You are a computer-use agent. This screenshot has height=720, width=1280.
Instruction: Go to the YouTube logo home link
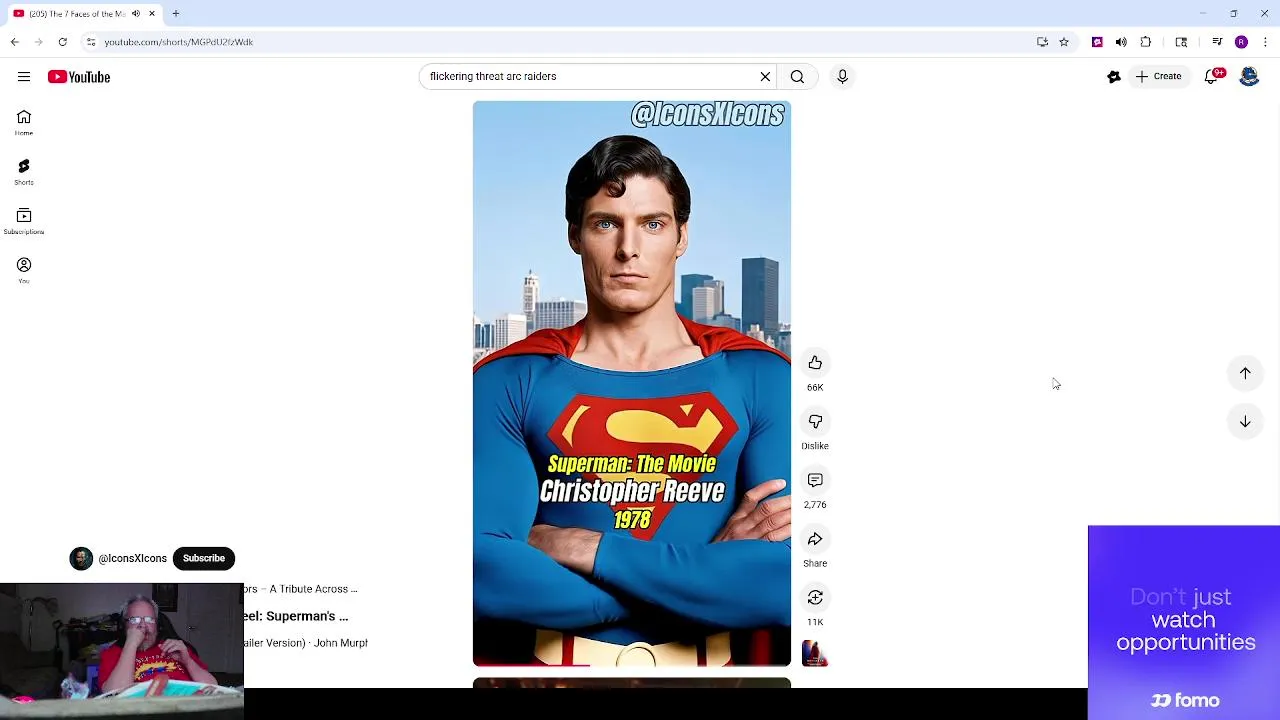coord(79,77)
